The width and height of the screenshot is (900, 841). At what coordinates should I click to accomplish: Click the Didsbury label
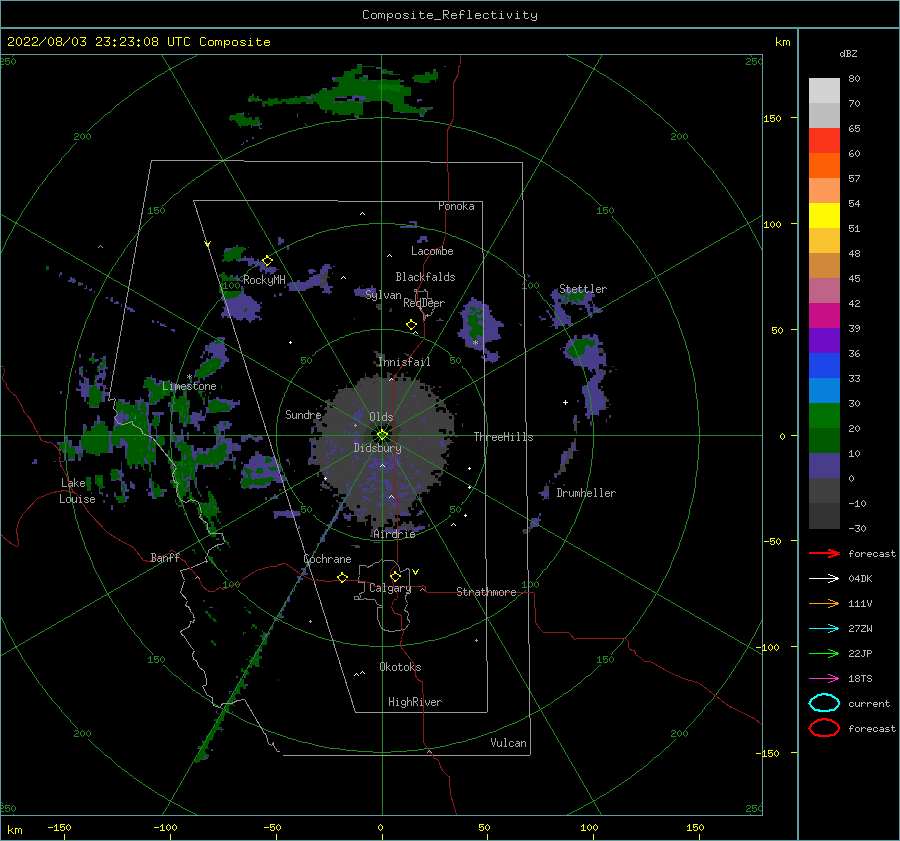pyautogui.click(x=377, y=448)
